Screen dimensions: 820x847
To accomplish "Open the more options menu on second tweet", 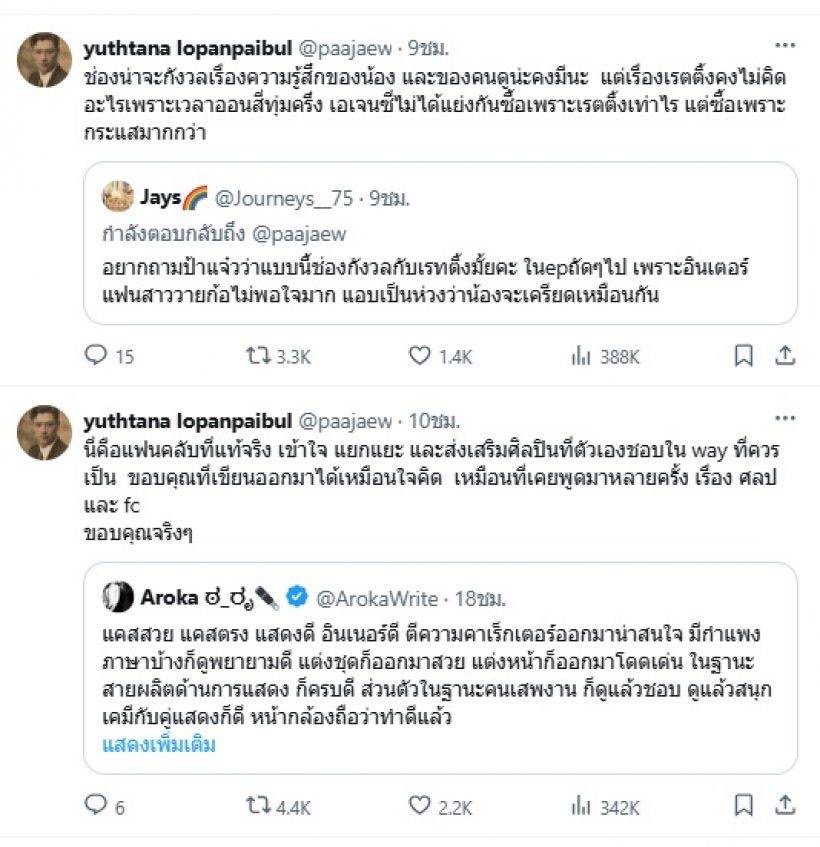I will (x=786, y=421).
